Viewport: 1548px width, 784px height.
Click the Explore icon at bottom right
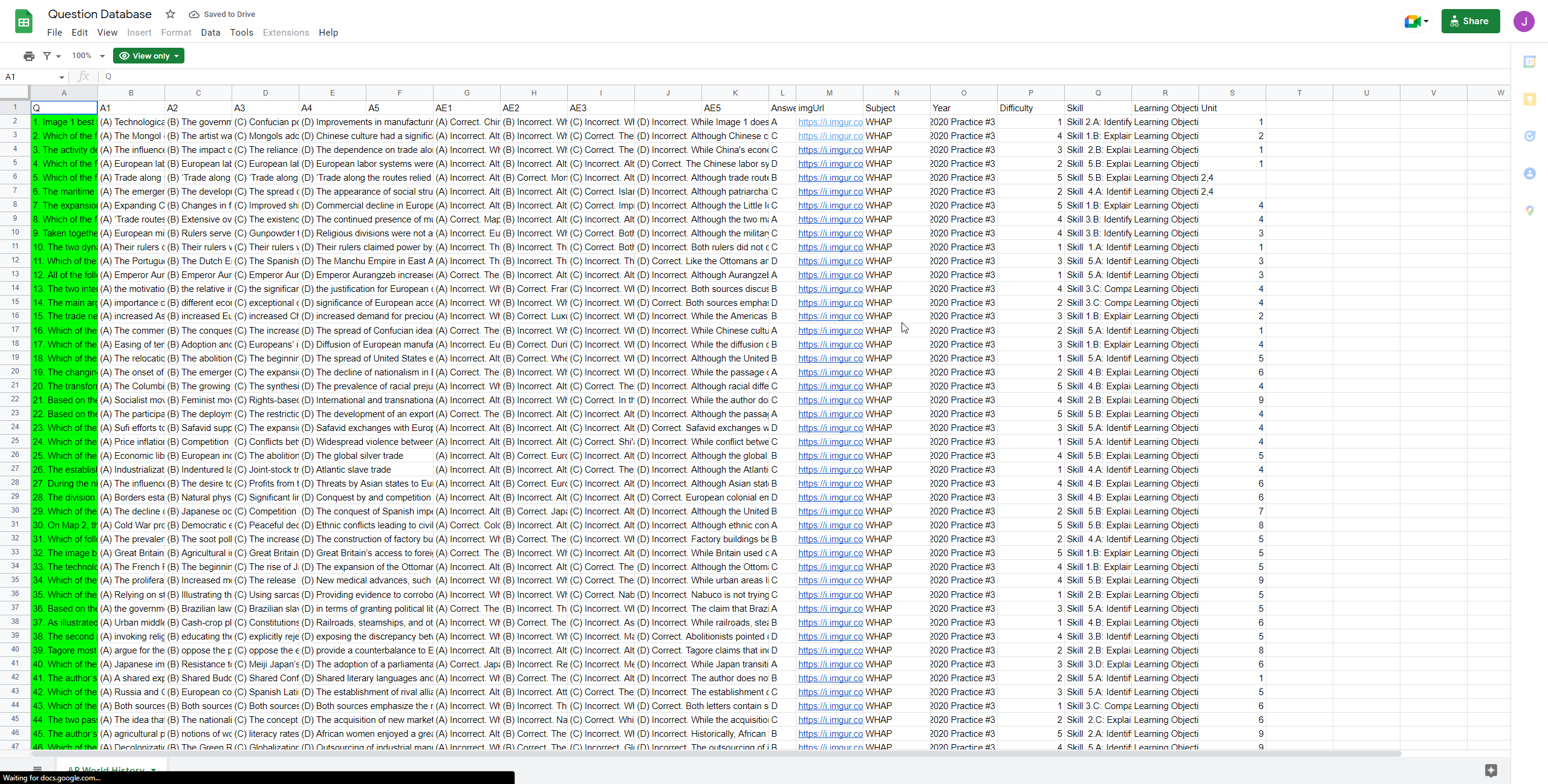tap(1491, 770)
